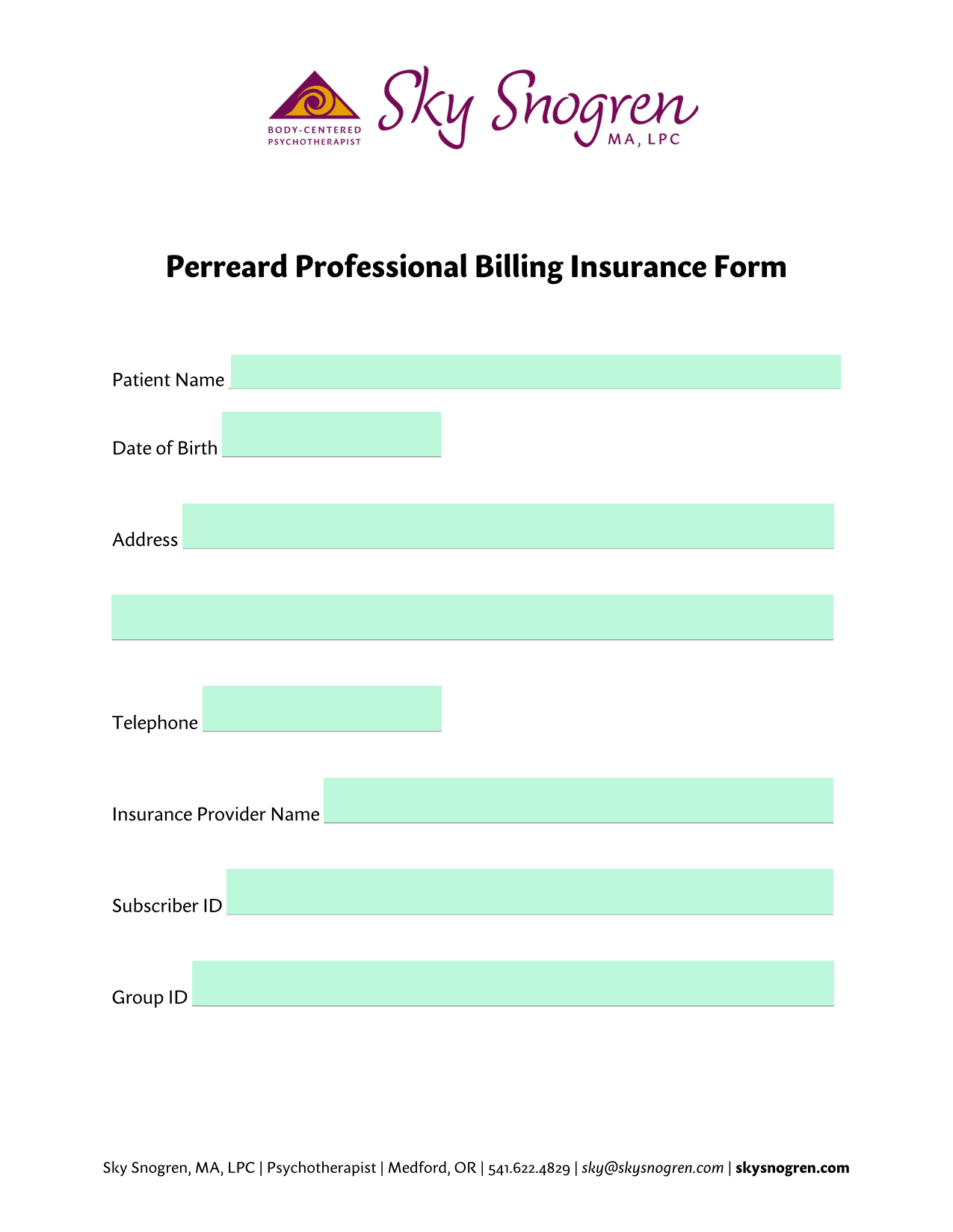Select the Insurance Provider Name field
Screen dimensions: 953x1232
(x=579, y=800)
